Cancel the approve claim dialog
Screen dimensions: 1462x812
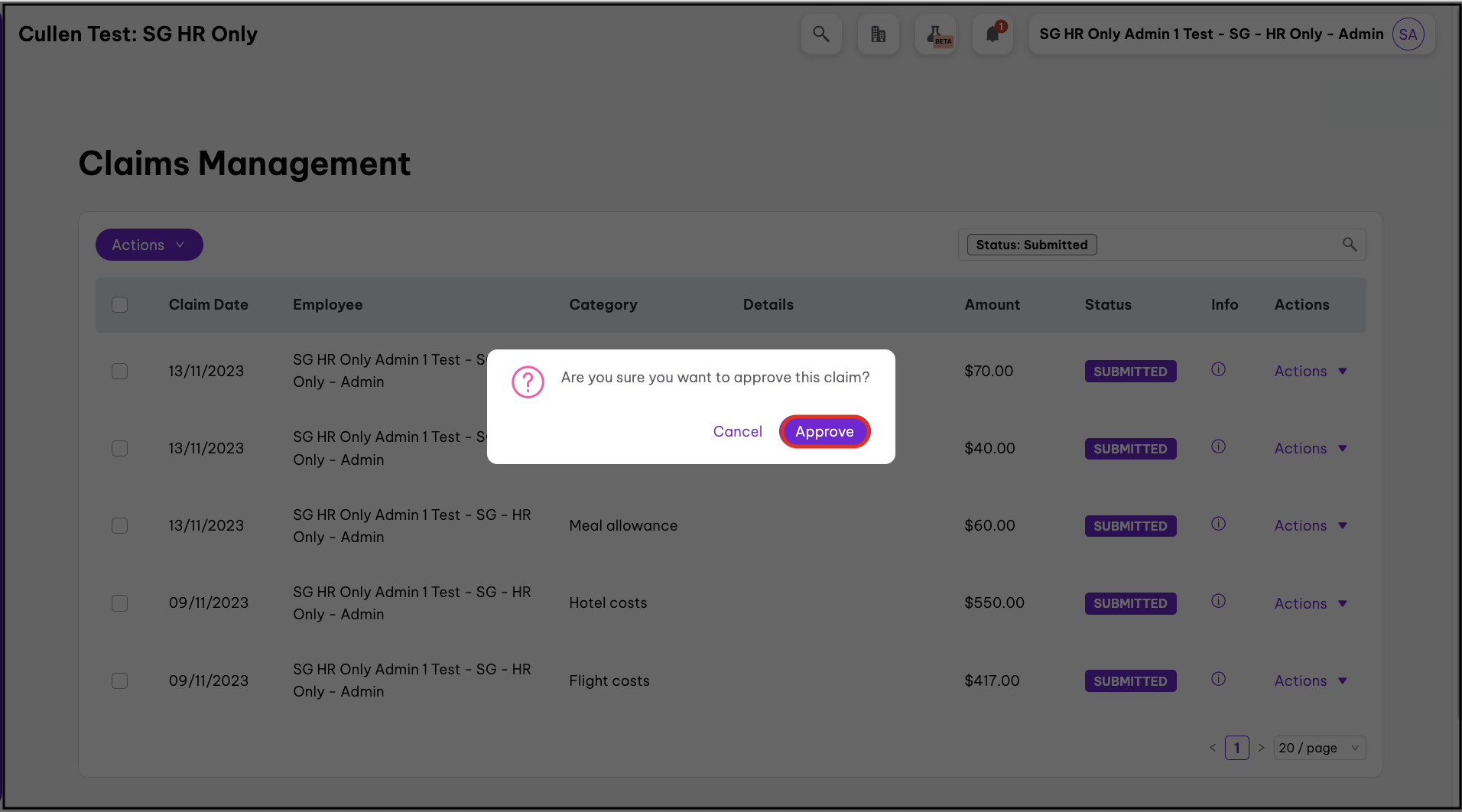[737, 432]
